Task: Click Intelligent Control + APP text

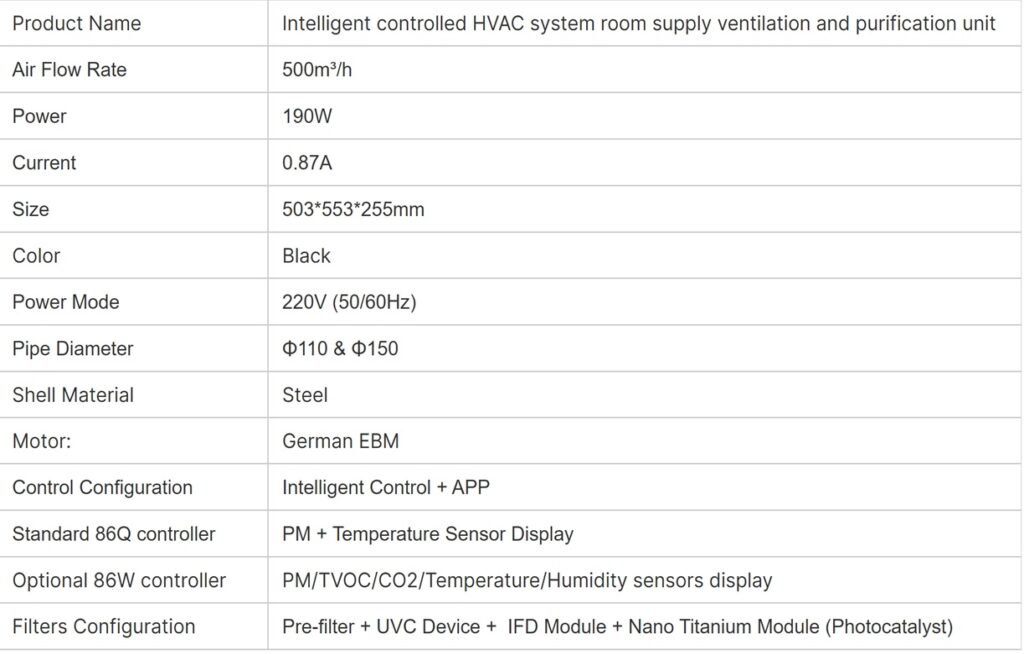Action: 386,487
